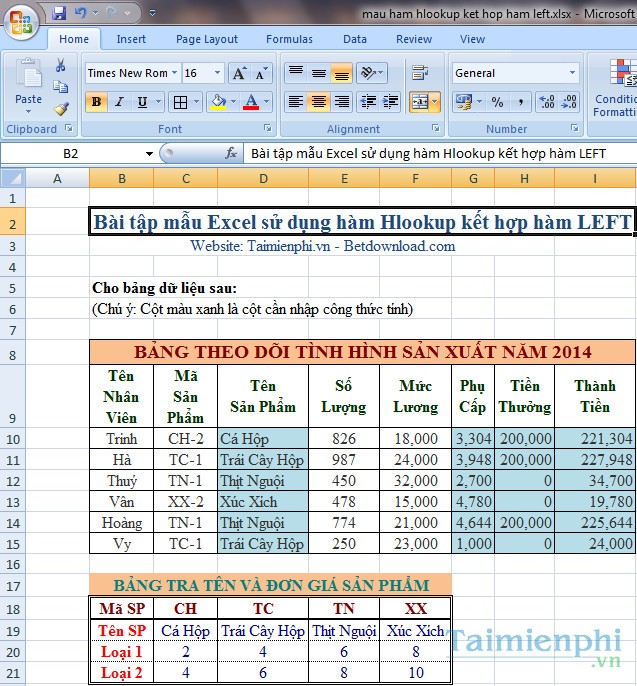
Task: Select row 10 header
Action: 13,439
